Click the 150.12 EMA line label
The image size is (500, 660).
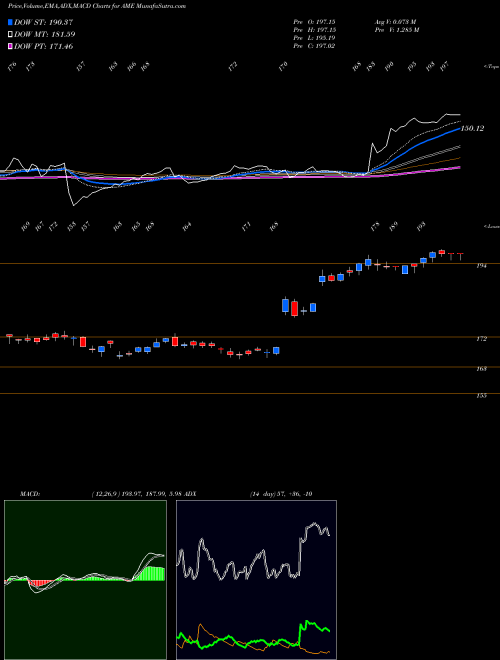(472, 128)
